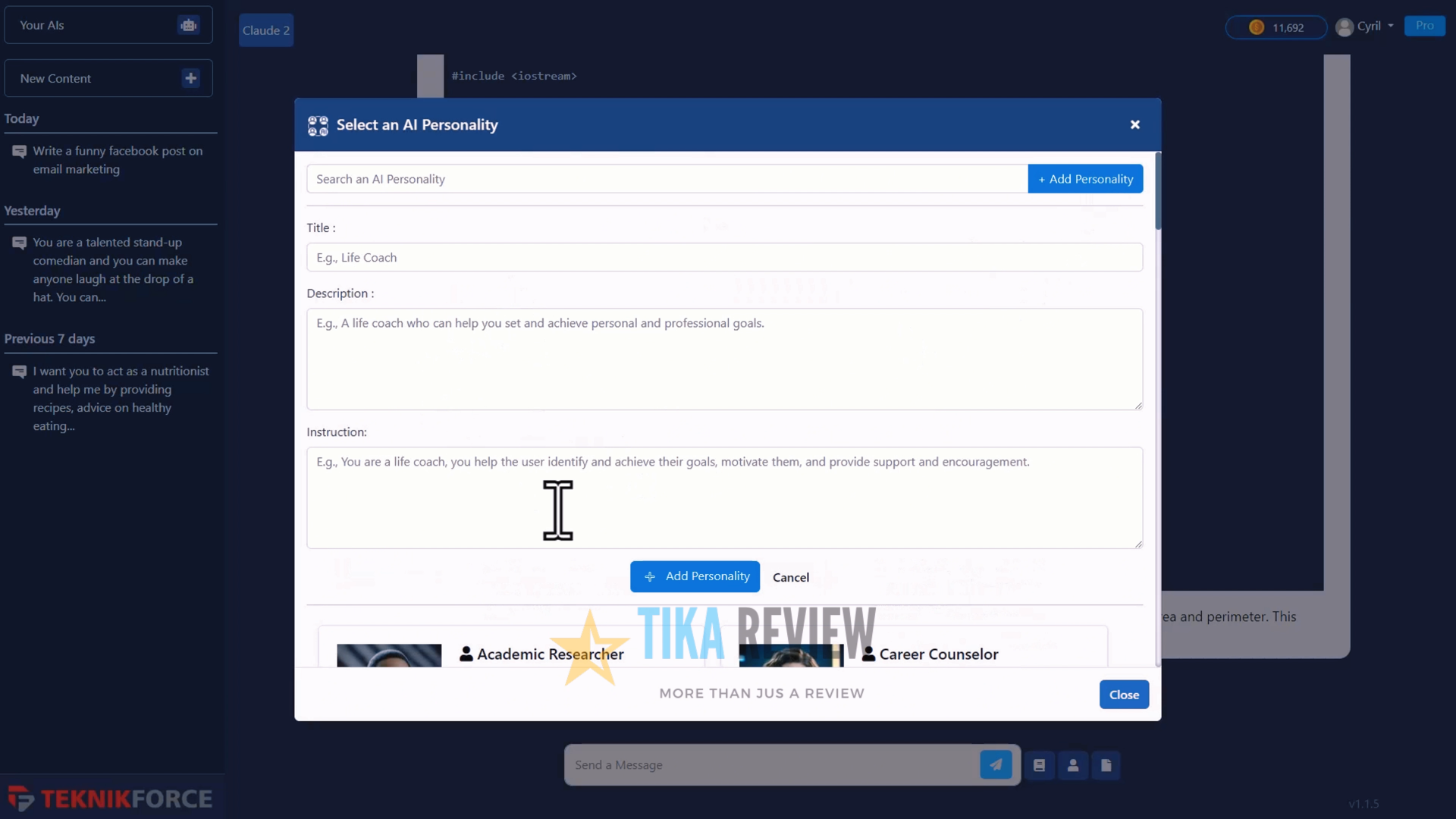The width and height of the screenshot is (1456, 819).
Task: Select the Academic Researcher personality card
Action: (x=511, y=648)
